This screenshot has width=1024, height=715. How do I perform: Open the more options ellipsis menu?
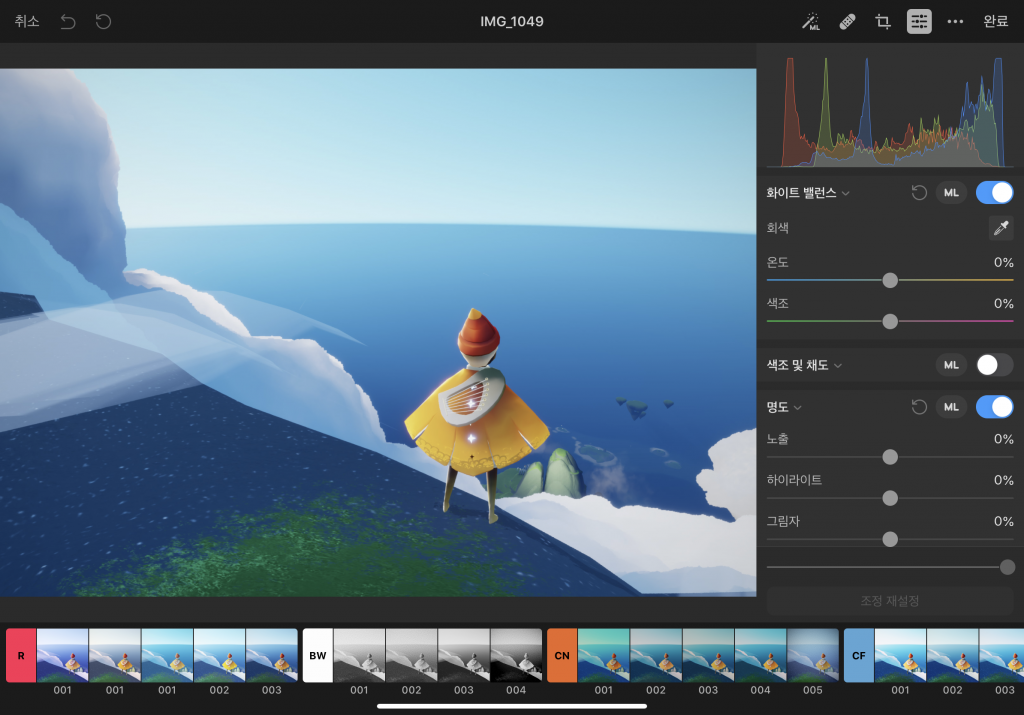955,22
